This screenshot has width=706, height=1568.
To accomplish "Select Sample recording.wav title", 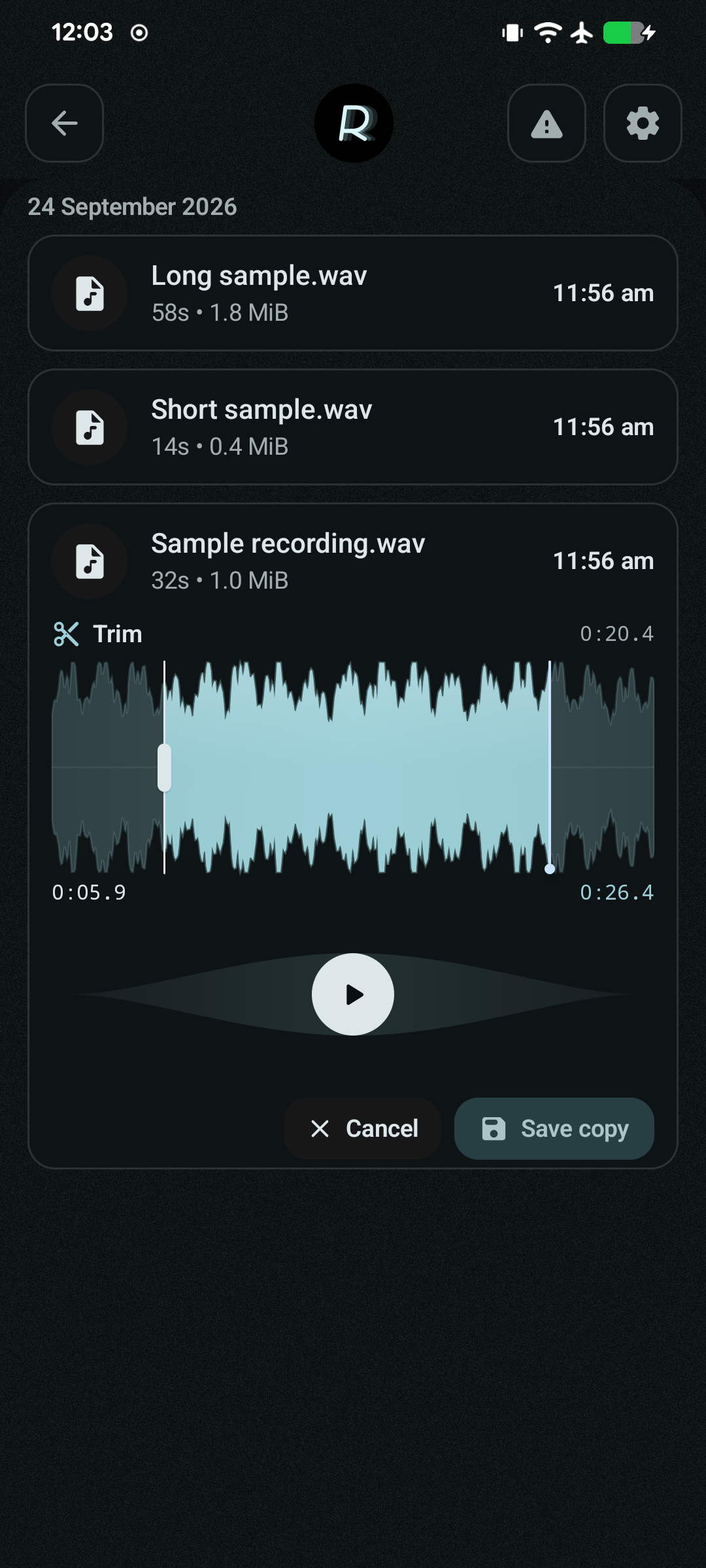I will pos(288,544).
